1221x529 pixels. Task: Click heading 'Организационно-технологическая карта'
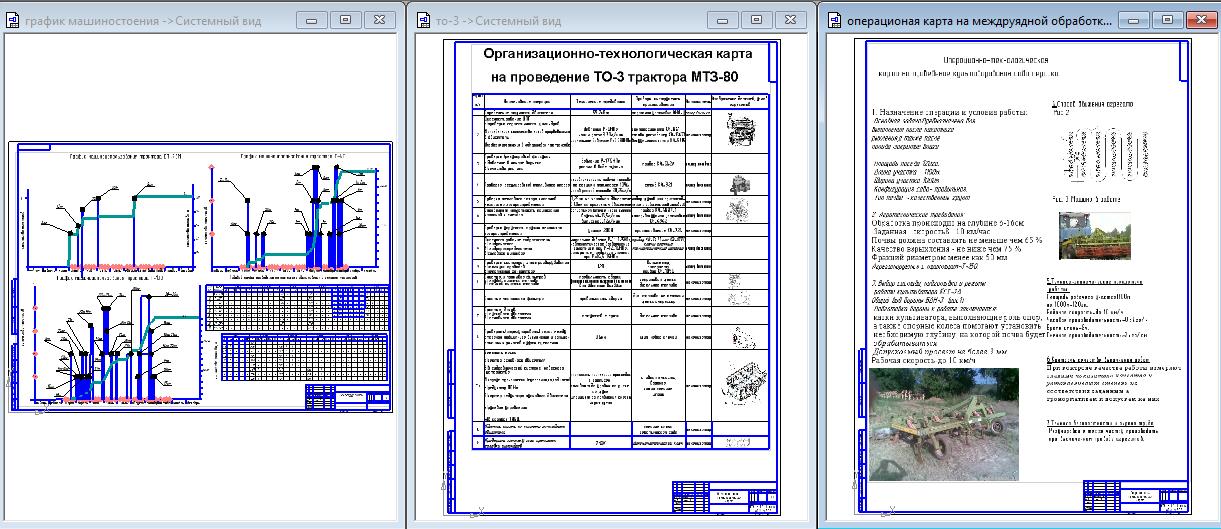tap(616, 55)
